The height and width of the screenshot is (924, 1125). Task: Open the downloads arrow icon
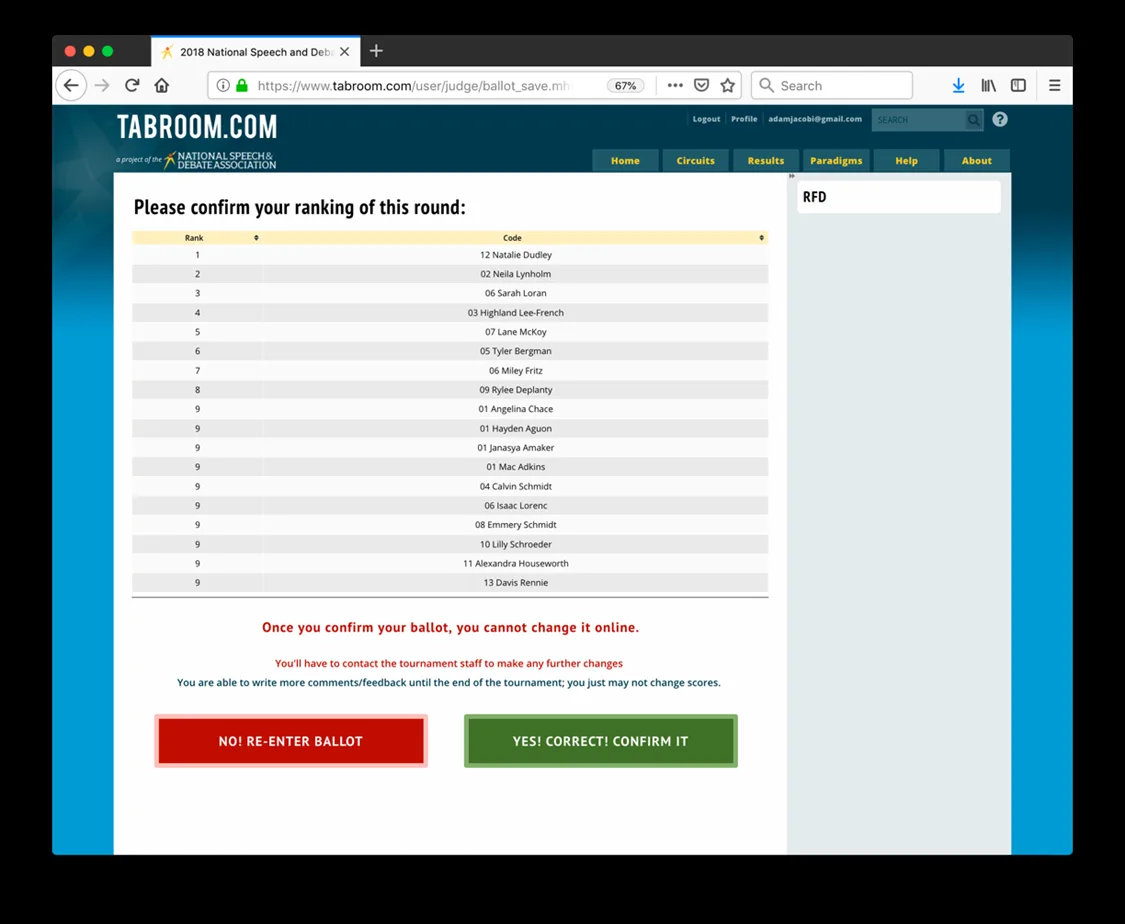959,85
